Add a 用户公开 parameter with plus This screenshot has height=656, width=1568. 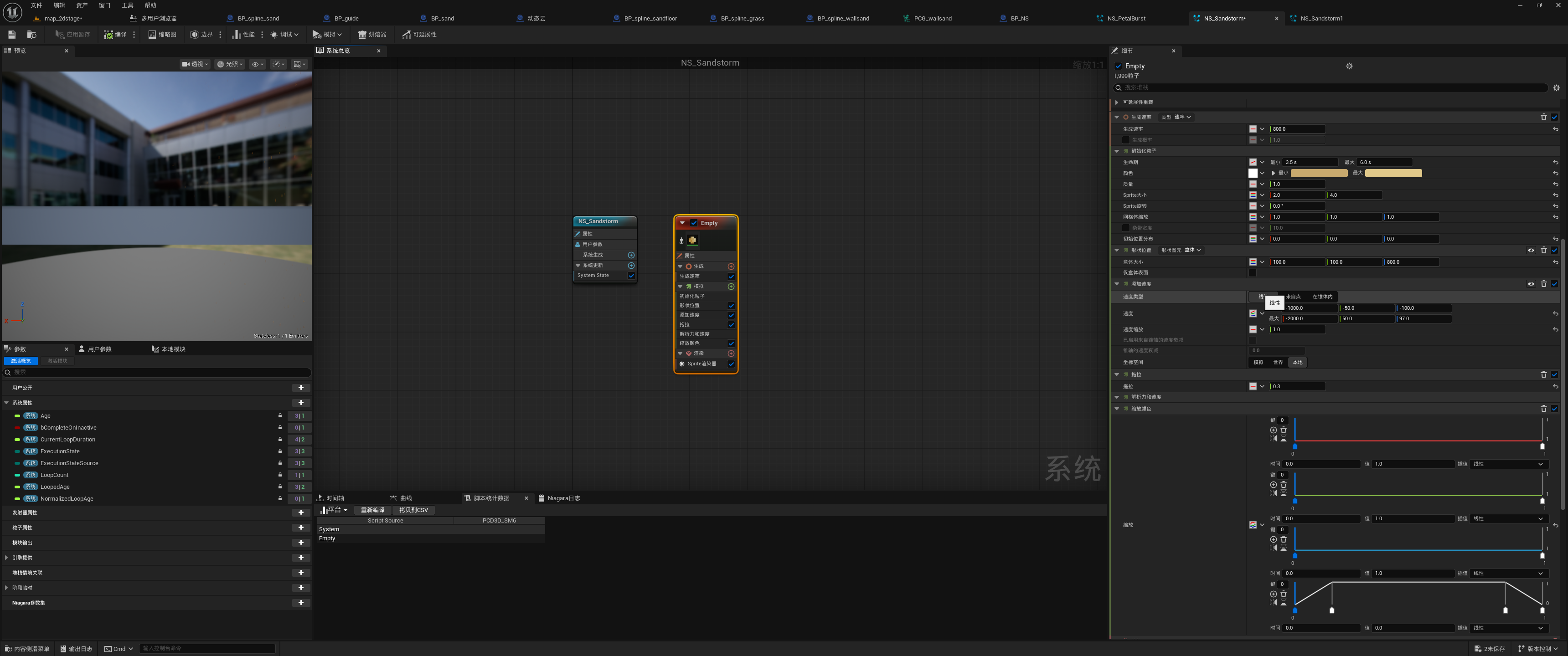(301, 388)
